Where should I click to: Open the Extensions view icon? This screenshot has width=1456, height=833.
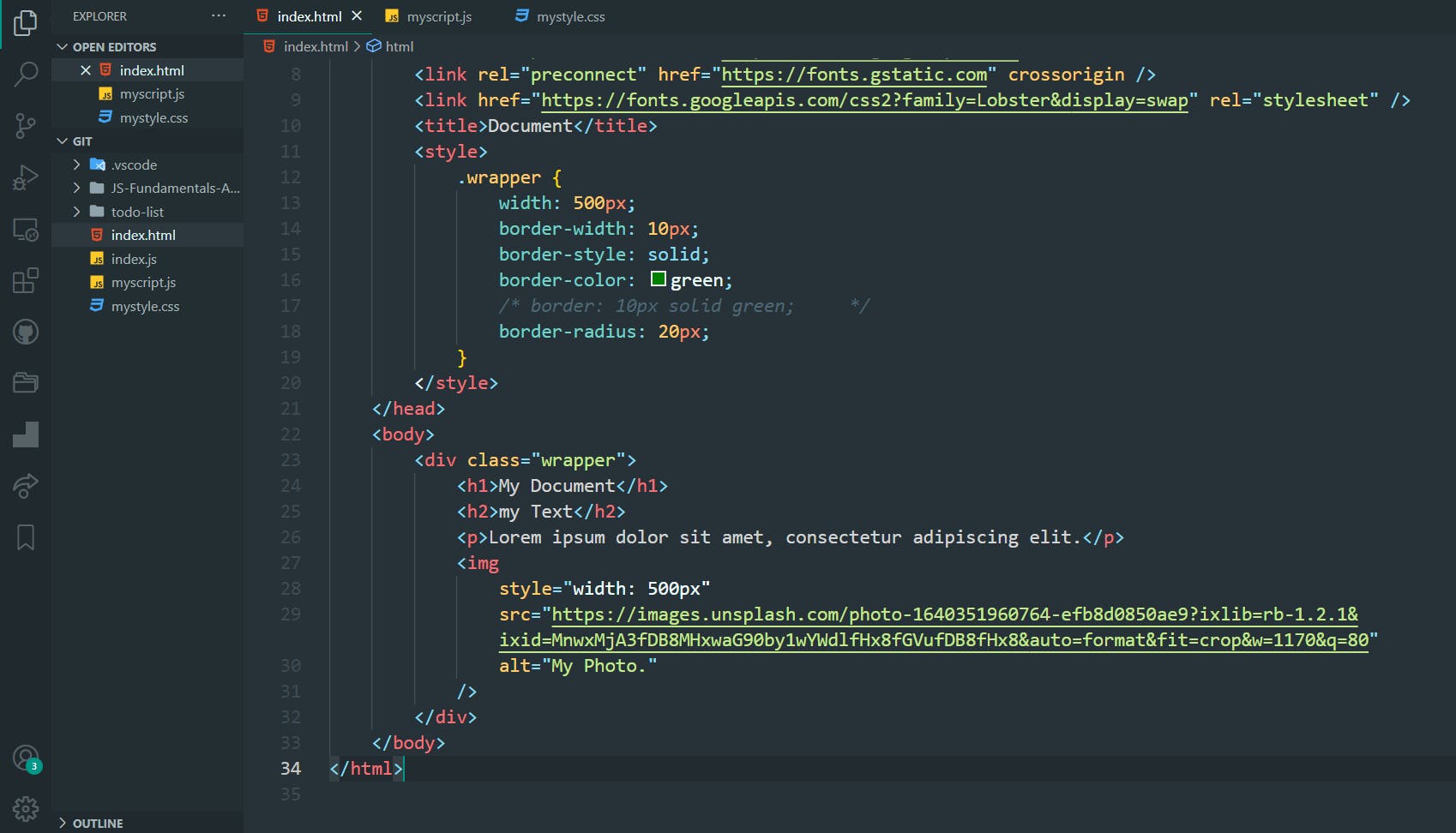click(x=26, y=280)
